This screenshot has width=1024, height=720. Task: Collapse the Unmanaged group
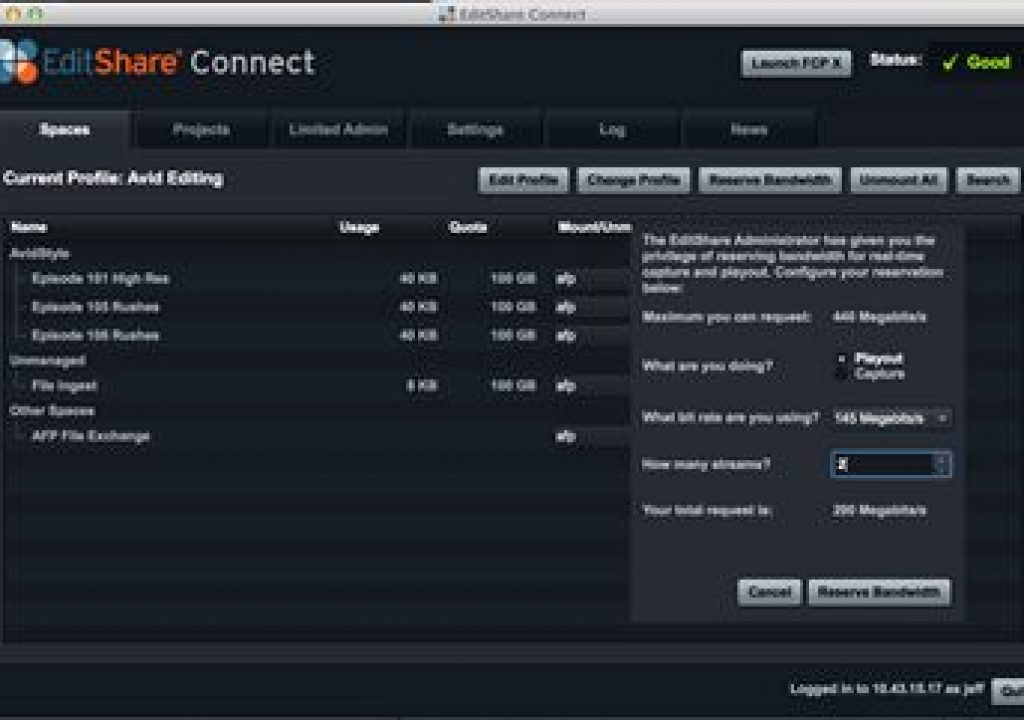pos(48,360)
